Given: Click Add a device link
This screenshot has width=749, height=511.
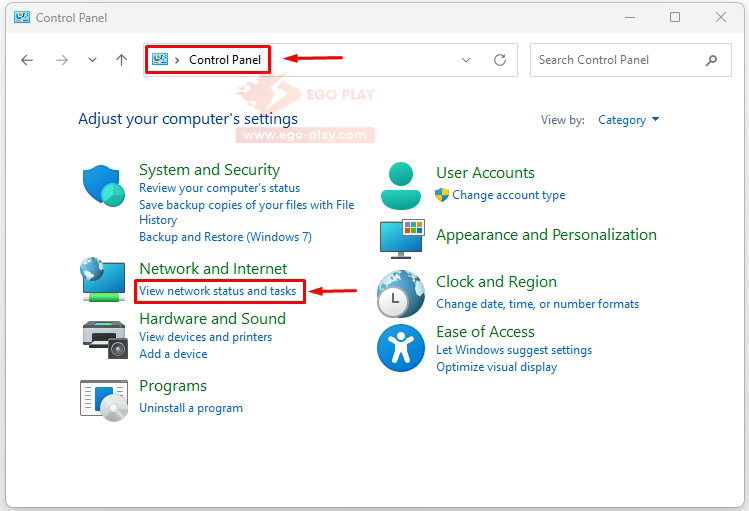Looking at the screenshot, I should (x=173, y=354).
